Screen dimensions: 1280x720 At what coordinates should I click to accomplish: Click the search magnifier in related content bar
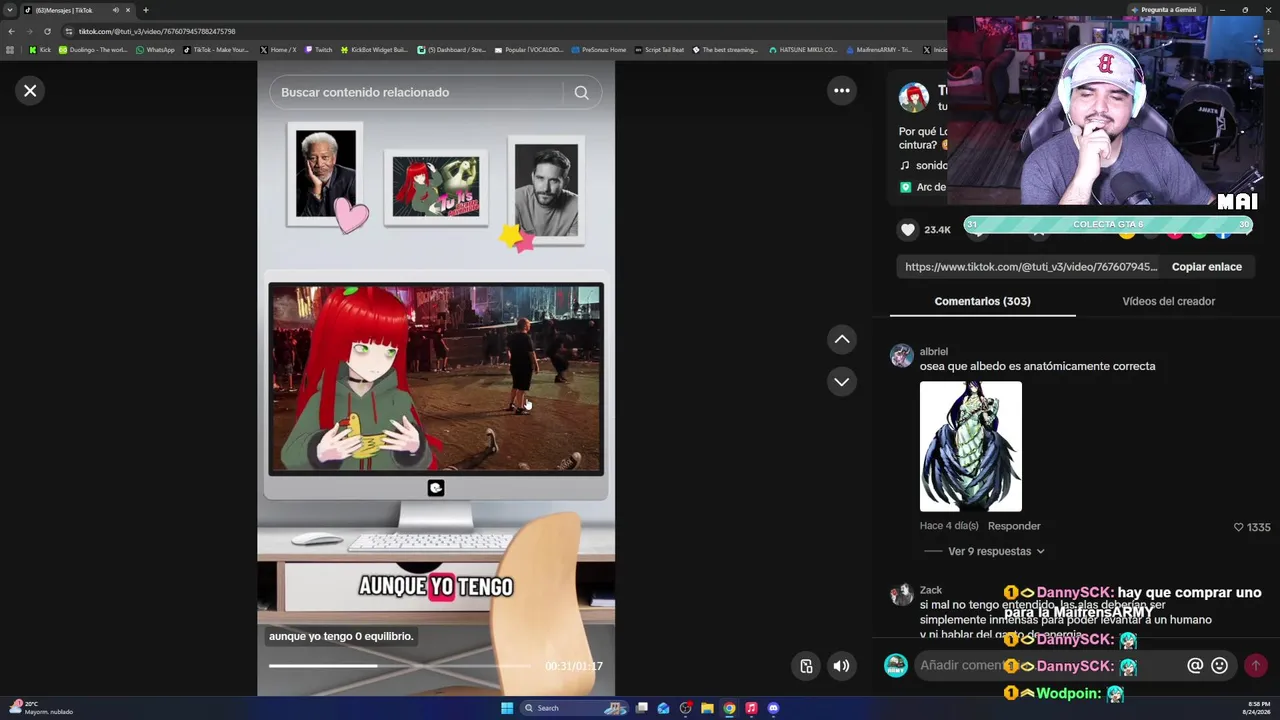[x=581, y=92]
